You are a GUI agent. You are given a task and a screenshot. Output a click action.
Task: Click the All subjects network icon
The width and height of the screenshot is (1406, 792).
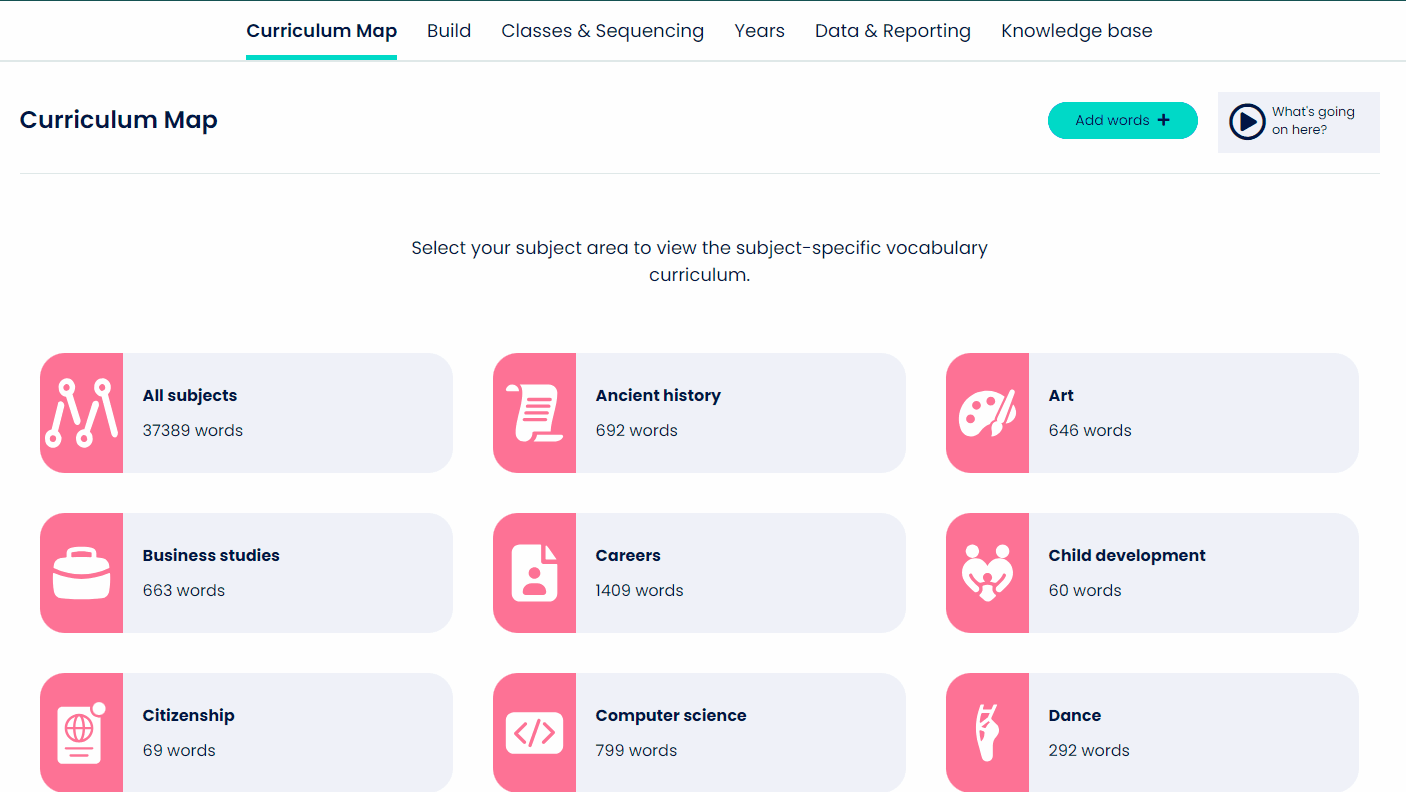[81, 413]
